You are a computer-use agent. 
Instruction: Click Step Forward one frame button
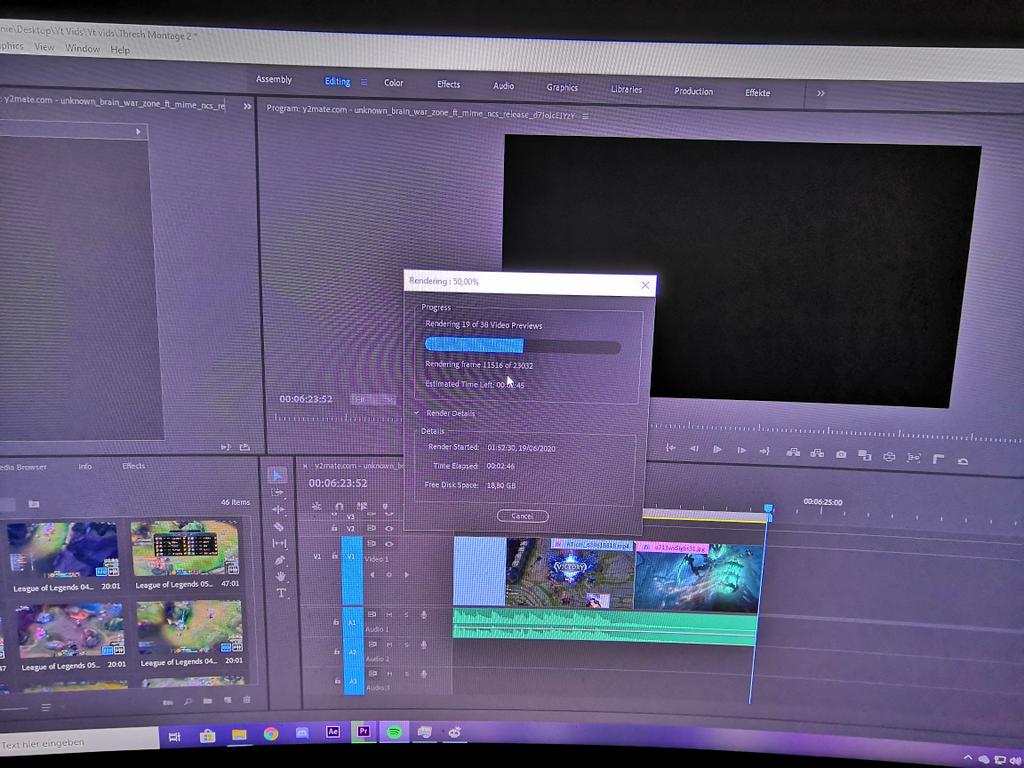[741, 450]
